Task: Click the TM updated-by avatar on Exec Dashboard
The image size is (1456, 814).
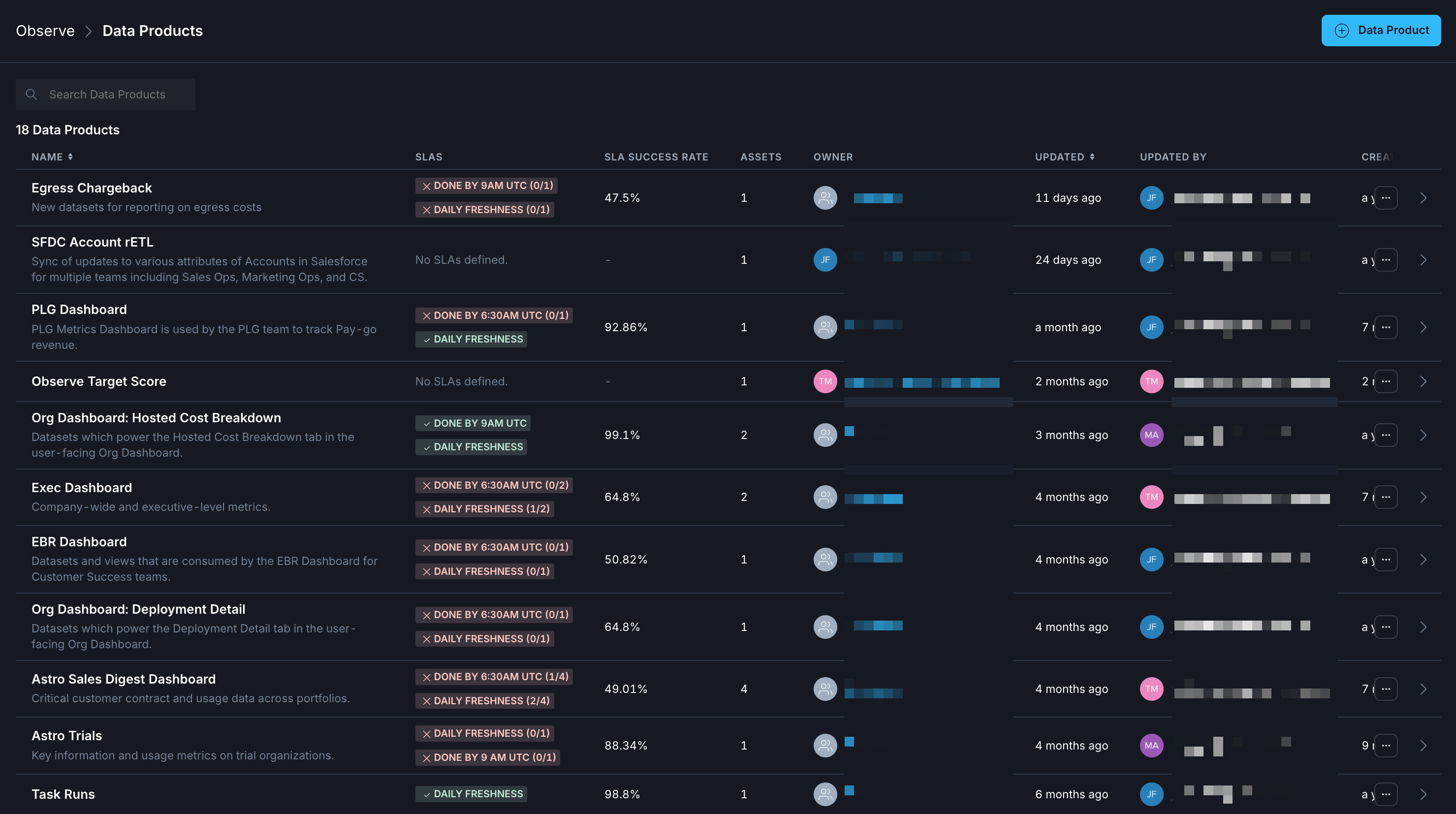Action: coord(1151,497)
